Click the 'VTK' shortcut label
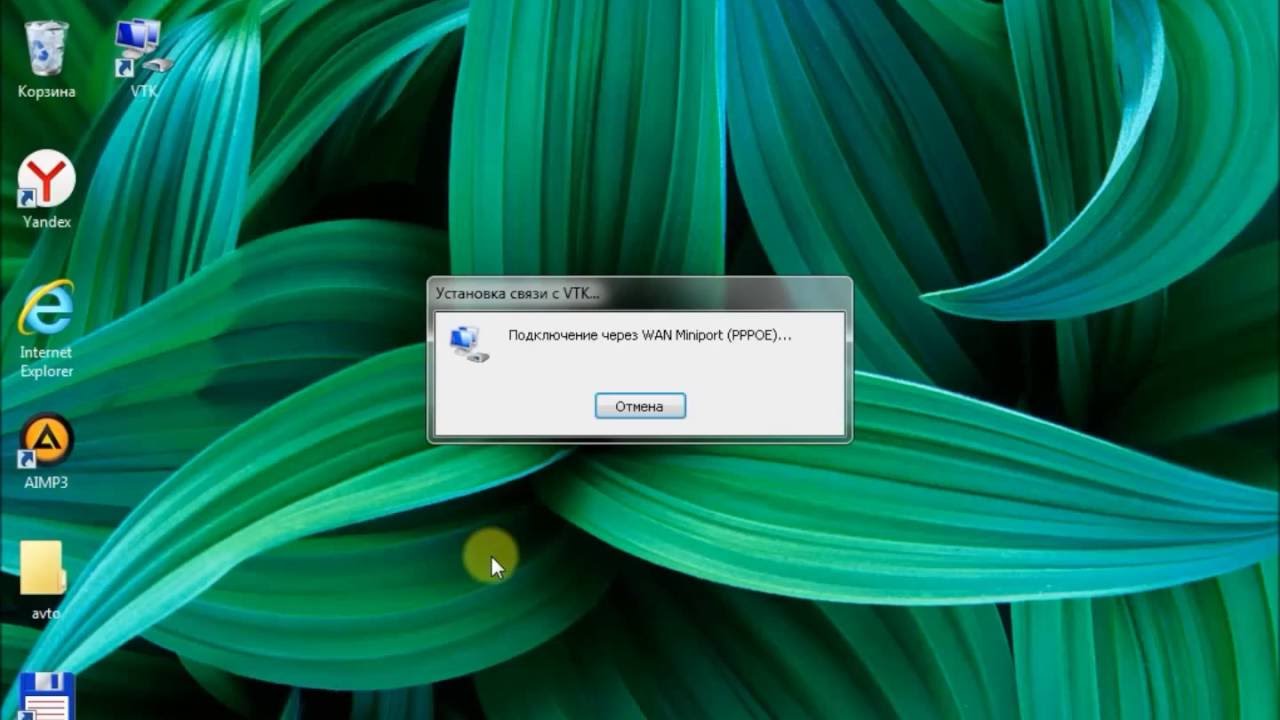 point(143,91)
